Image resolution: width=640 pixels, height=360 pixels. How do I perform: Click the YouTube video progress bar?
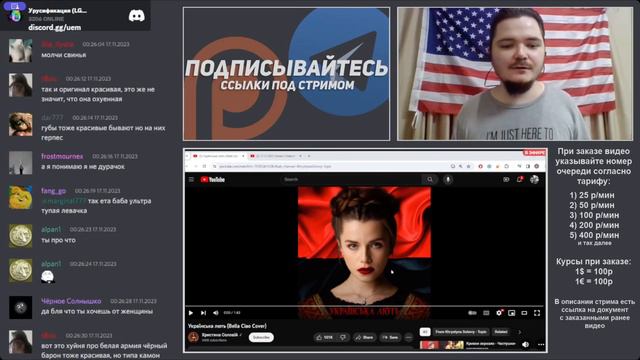coord(364,306)
